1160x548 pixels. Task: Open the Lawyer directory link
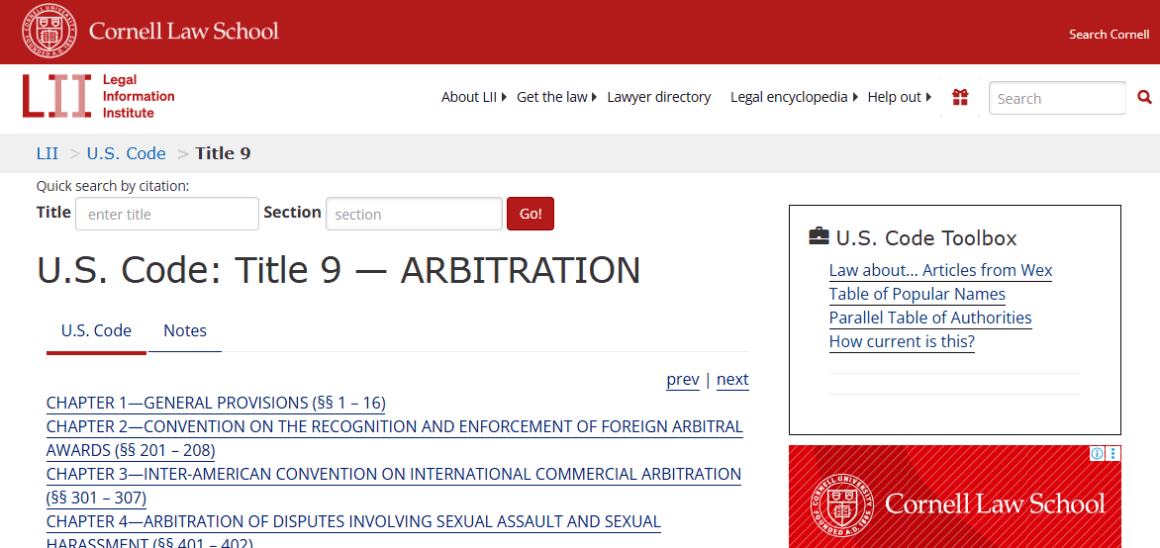[659, 97]
